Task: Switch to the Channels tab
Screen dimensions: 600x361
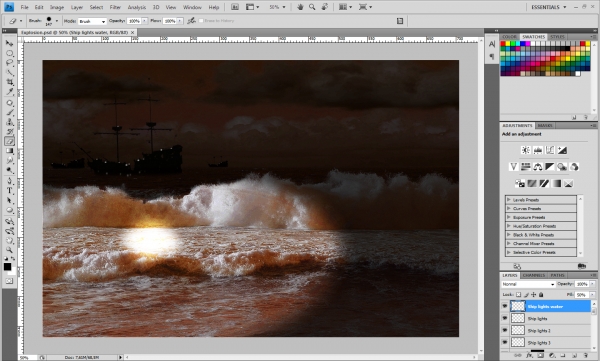Action: 533,275
